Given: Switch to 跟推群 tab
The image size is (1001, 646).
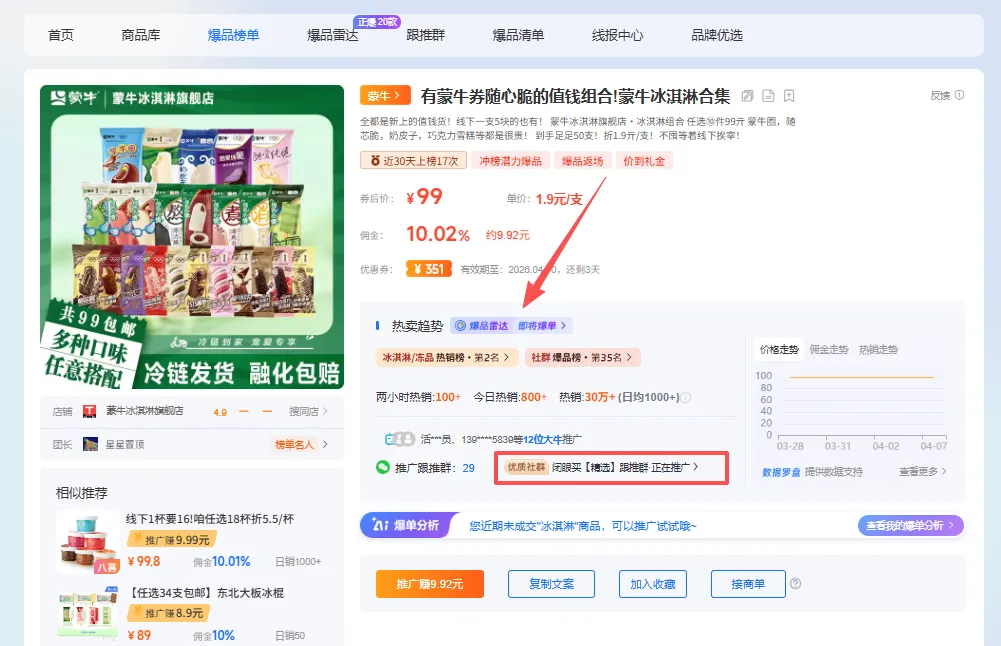Looking at the screenshot, I should pos(425,35).
